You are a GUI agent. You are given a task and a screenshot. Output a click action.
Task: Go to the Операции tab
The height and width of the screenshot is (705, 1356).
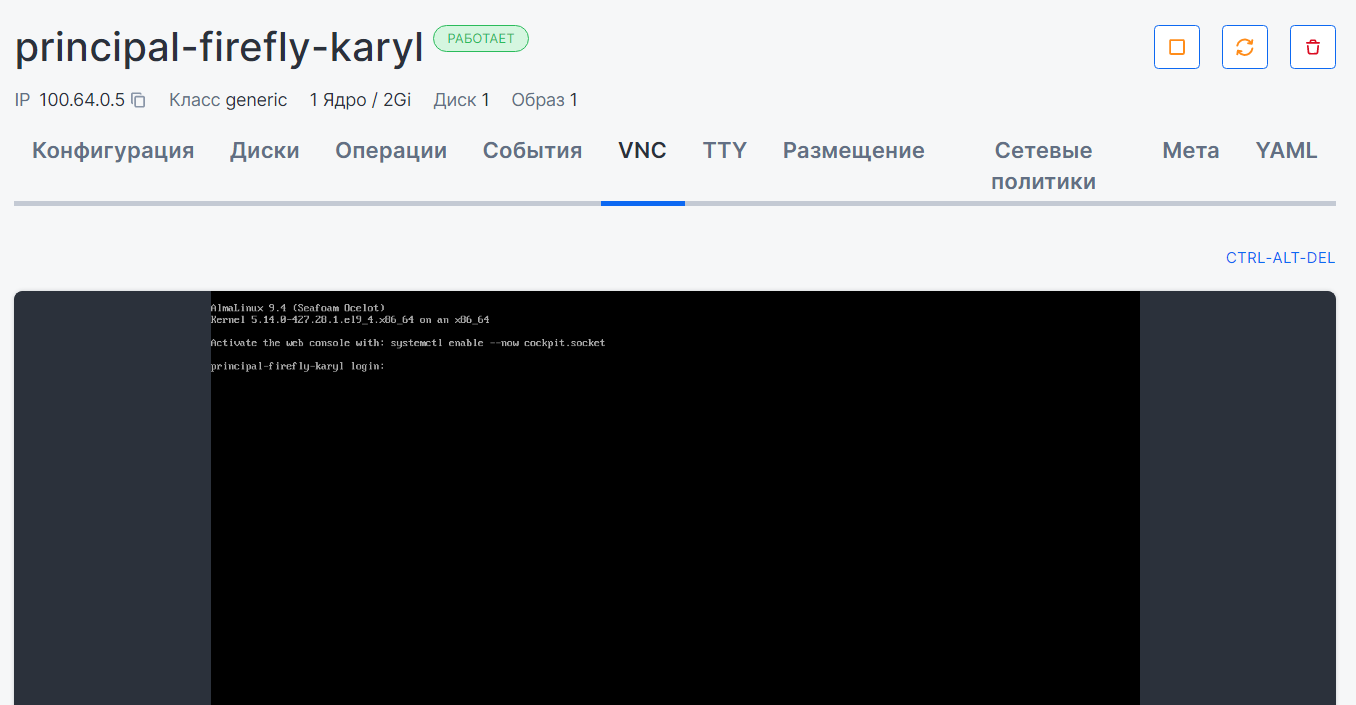pyautogui.click(x=391, y=151)
